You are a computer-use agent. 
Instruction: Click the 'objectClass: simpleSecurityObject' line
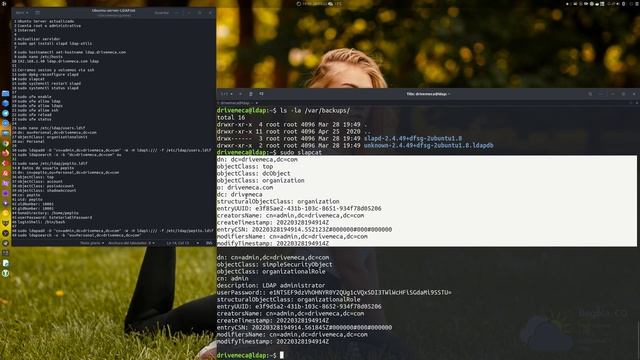click(274, 264)
